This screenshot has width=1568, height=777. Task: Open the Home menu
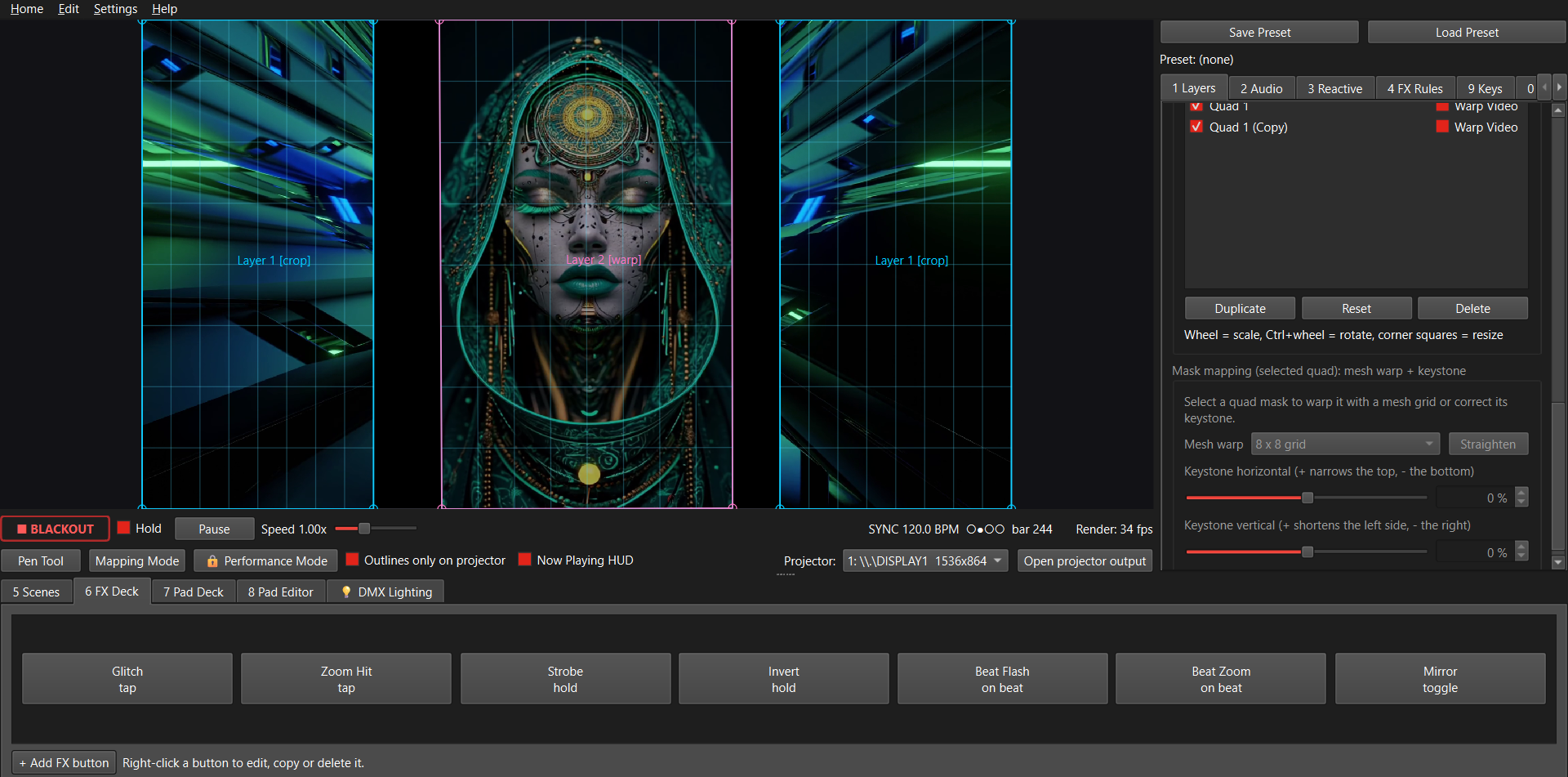pos(27,9)
